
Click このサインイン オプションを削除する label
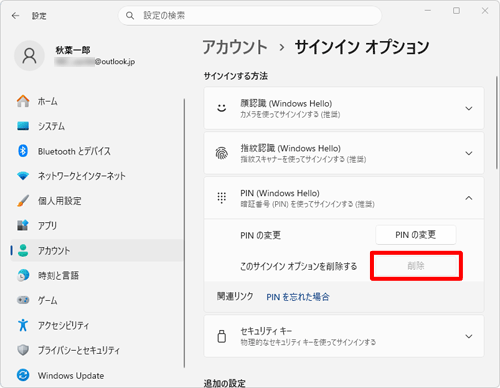pyautogui.click(x=298, y=266)
